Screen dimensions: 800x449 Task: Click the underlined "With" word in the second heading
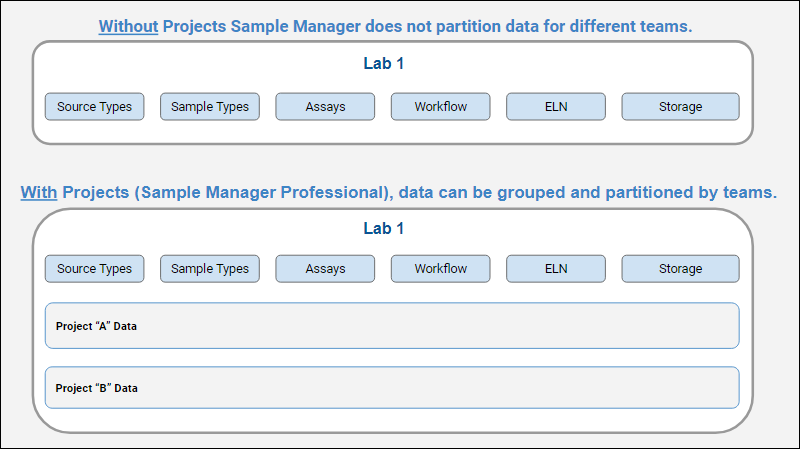(39, 192)
